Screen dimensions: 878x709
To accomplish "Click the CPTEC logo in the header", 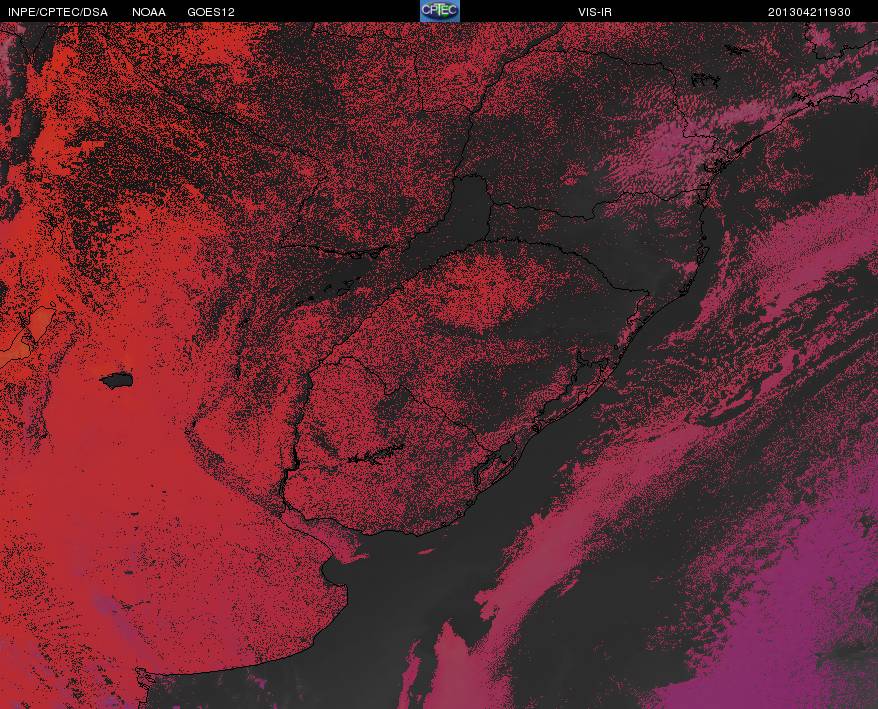I will (440, 11).
